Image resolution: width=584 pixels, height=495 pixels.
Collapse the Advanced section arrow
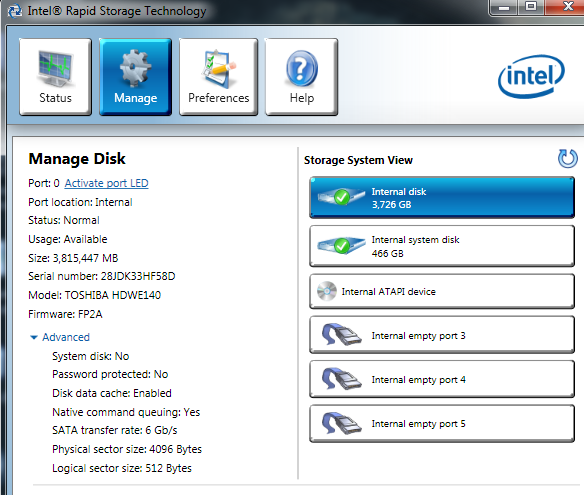(x=34, y=337)
